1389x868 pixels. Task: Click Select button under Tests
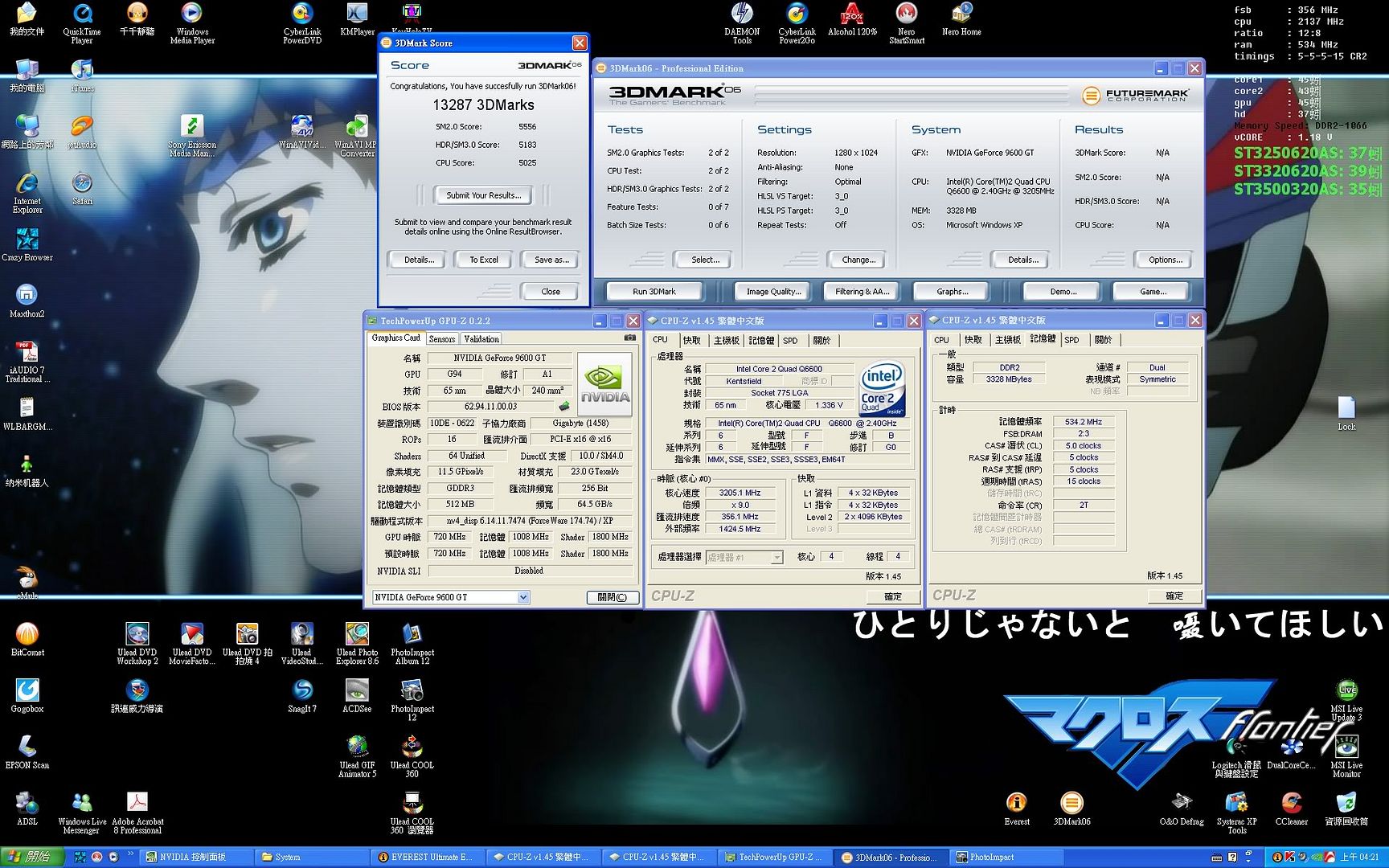(705, 260)
